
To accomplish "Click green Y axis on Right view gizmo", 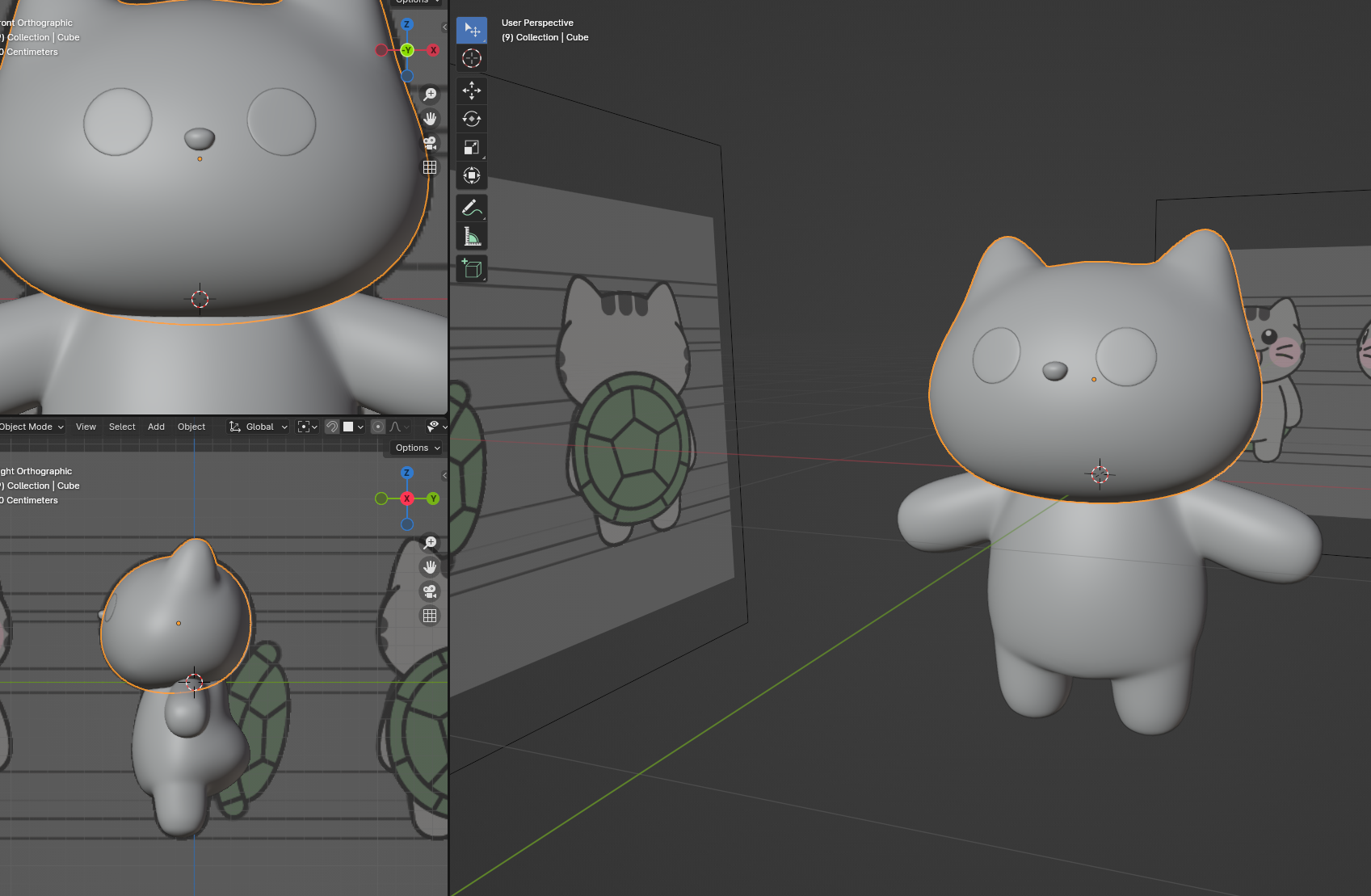I will click(433, 498).
